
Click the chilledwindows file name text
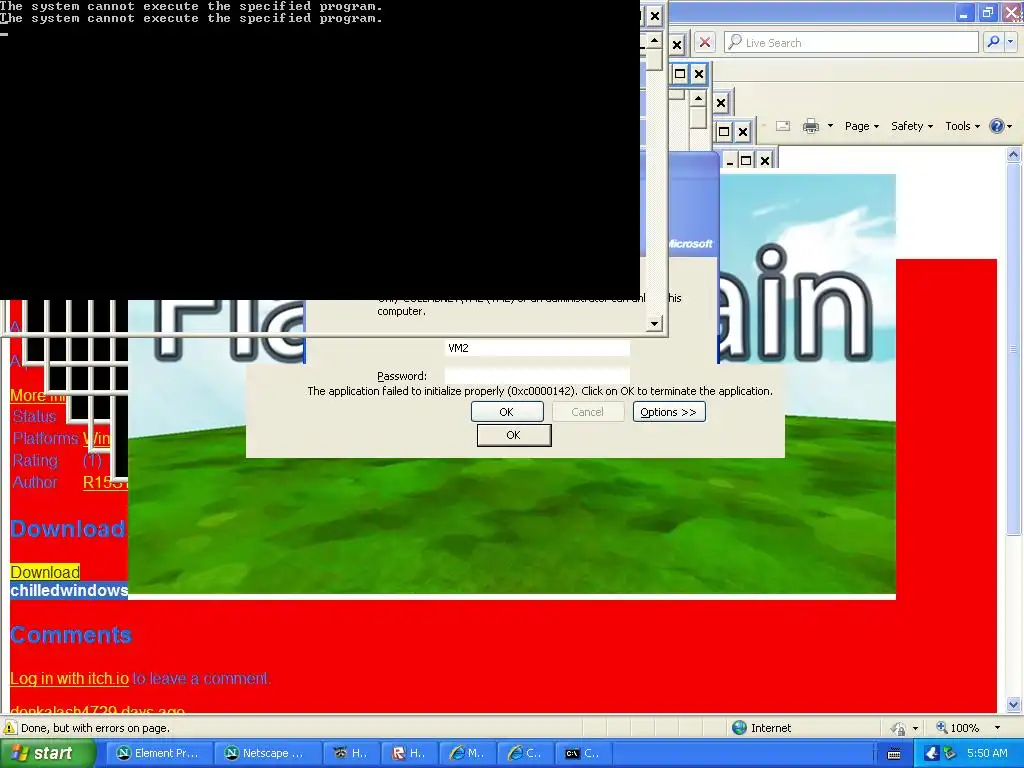(x=69, y=590)
